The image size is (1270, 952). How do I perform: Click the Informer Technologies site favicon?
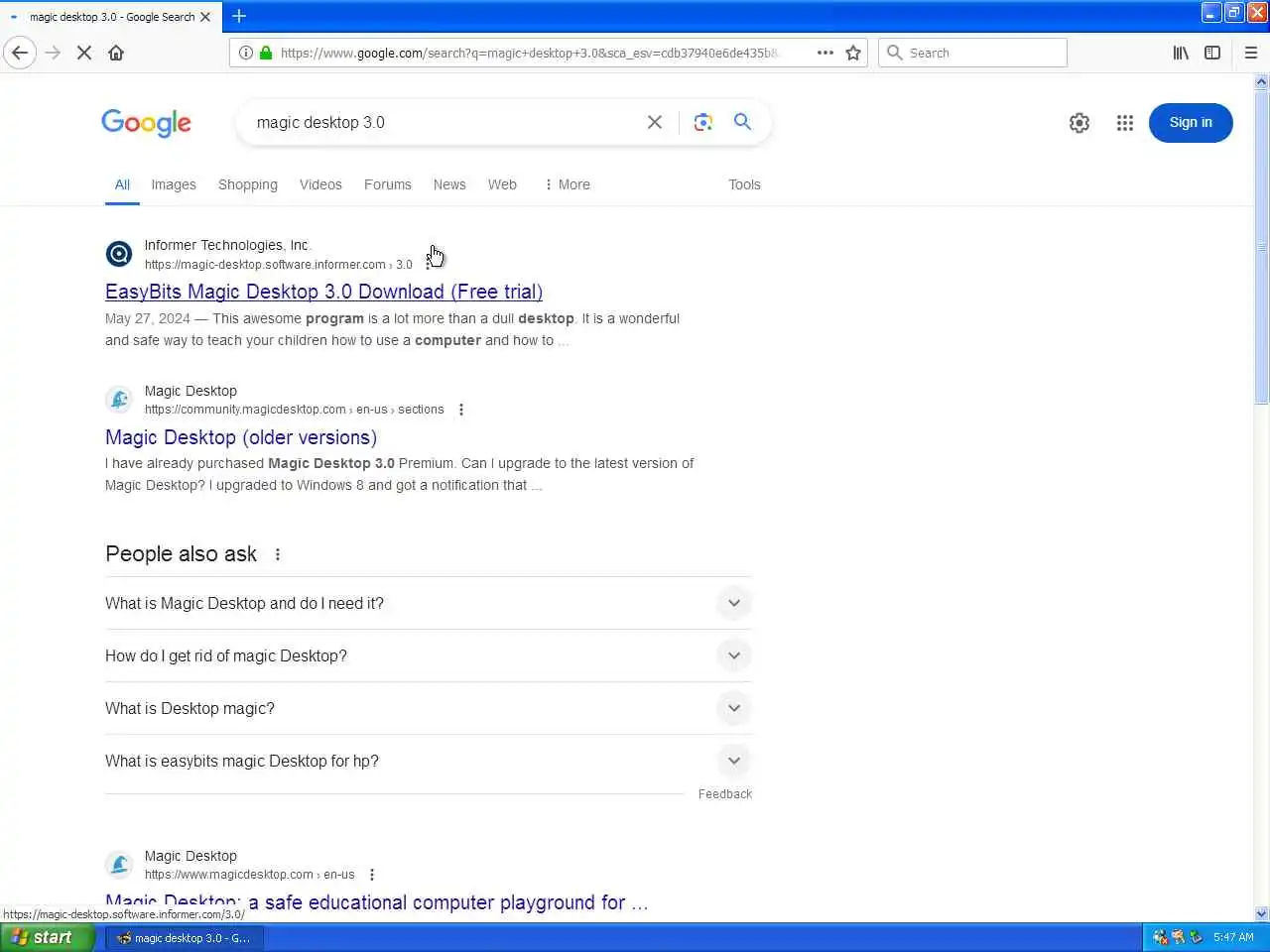point(119,254)
